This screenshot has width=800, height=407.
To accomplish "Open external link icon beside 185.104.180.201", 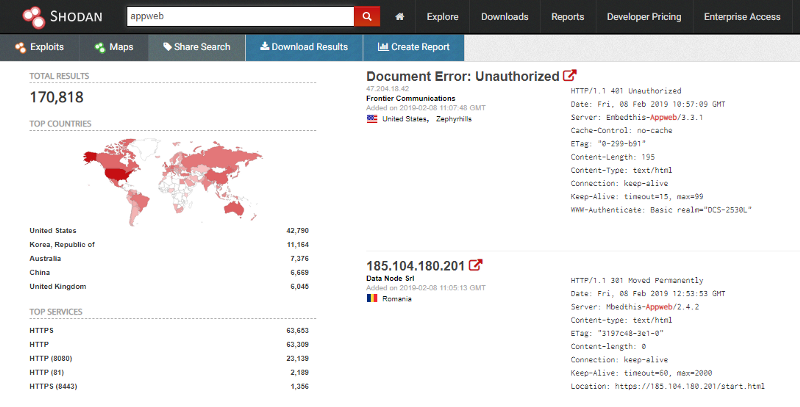I will click(x=475, y=265).
